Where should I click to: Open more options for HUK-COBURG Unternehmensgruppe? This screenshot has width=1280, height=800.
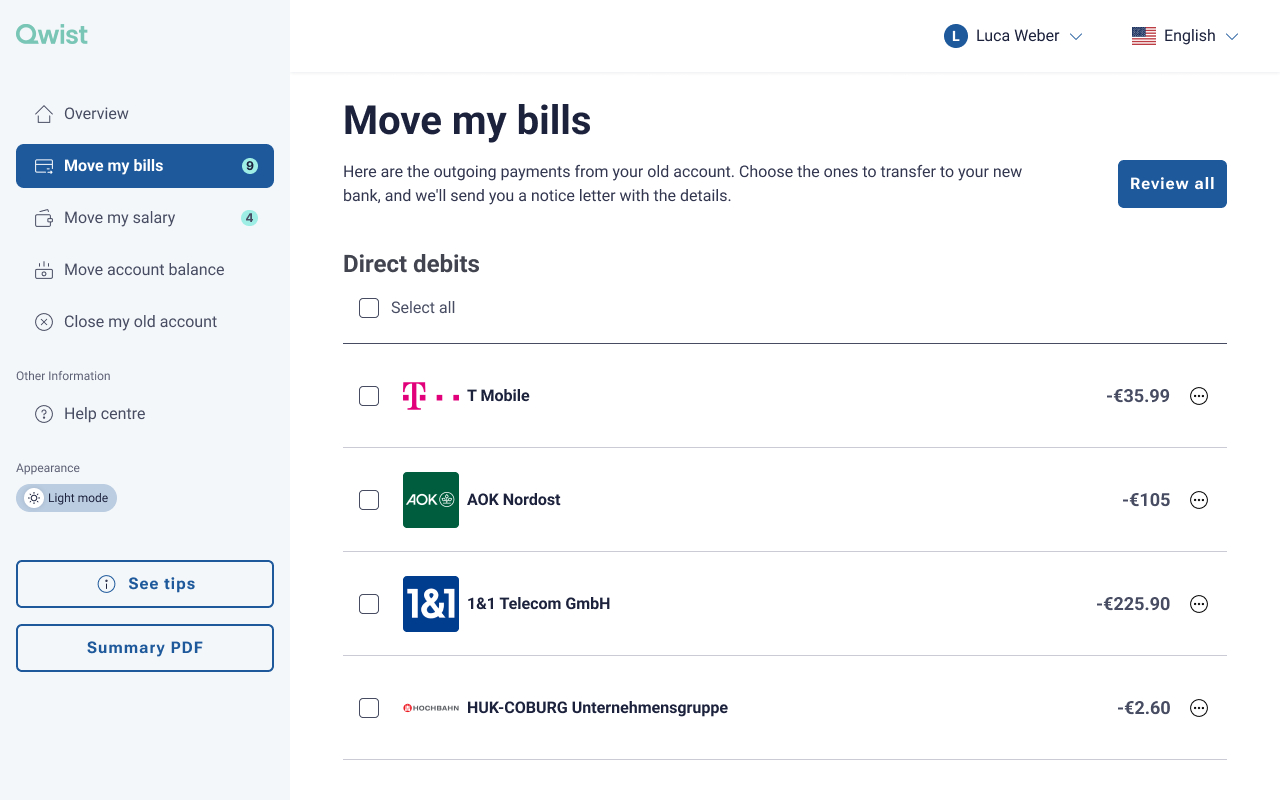(1199, 708)
